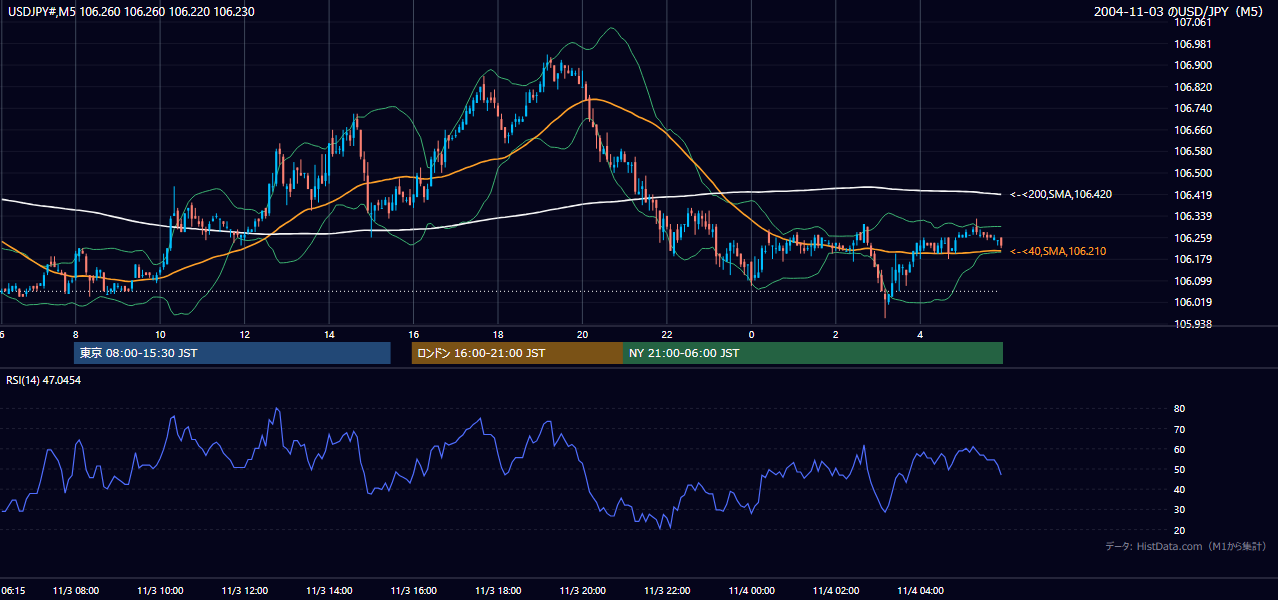
Task: Click hour label 14 under price chart
Action: (329, 334)
